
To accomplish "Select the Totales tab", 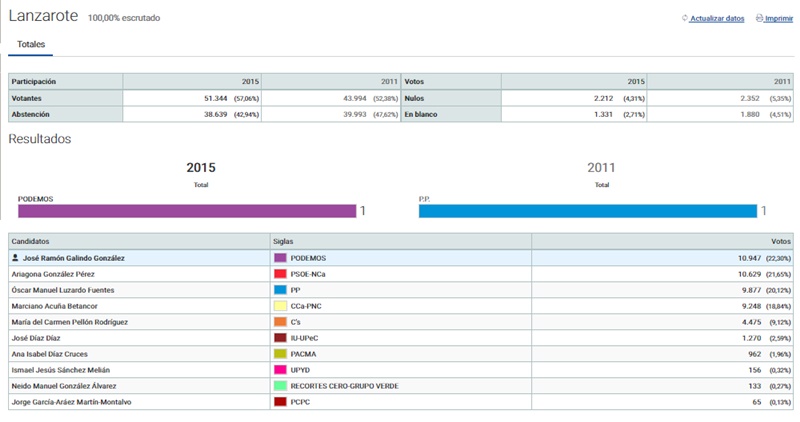I will pyautogui.click(x=31, y=45).
